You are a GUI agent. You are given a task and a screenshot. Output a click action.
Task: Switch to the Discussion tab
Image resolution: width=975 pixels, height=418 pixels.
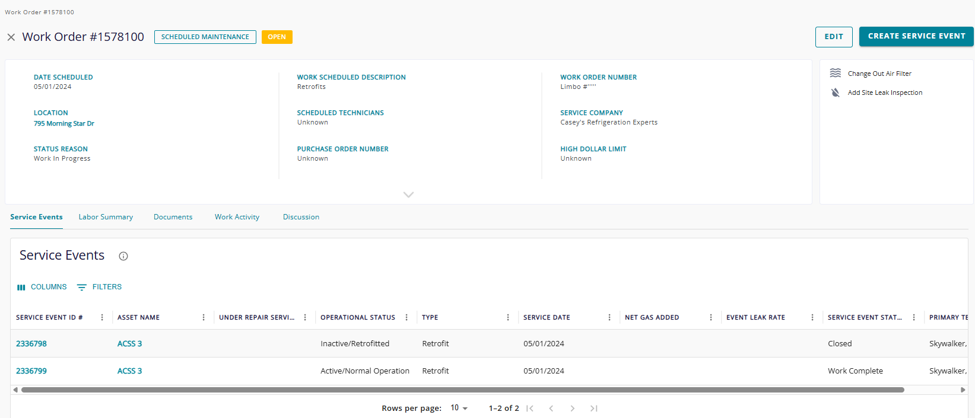[x=301, y=217]
